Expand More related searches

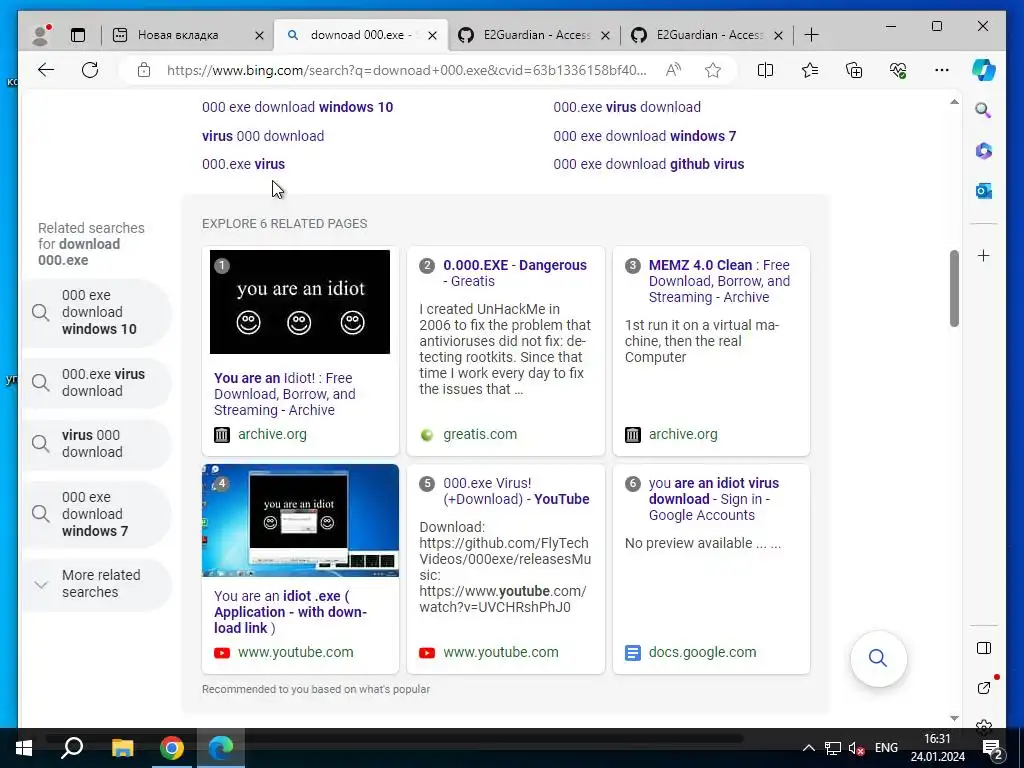(x=97, y=584)
